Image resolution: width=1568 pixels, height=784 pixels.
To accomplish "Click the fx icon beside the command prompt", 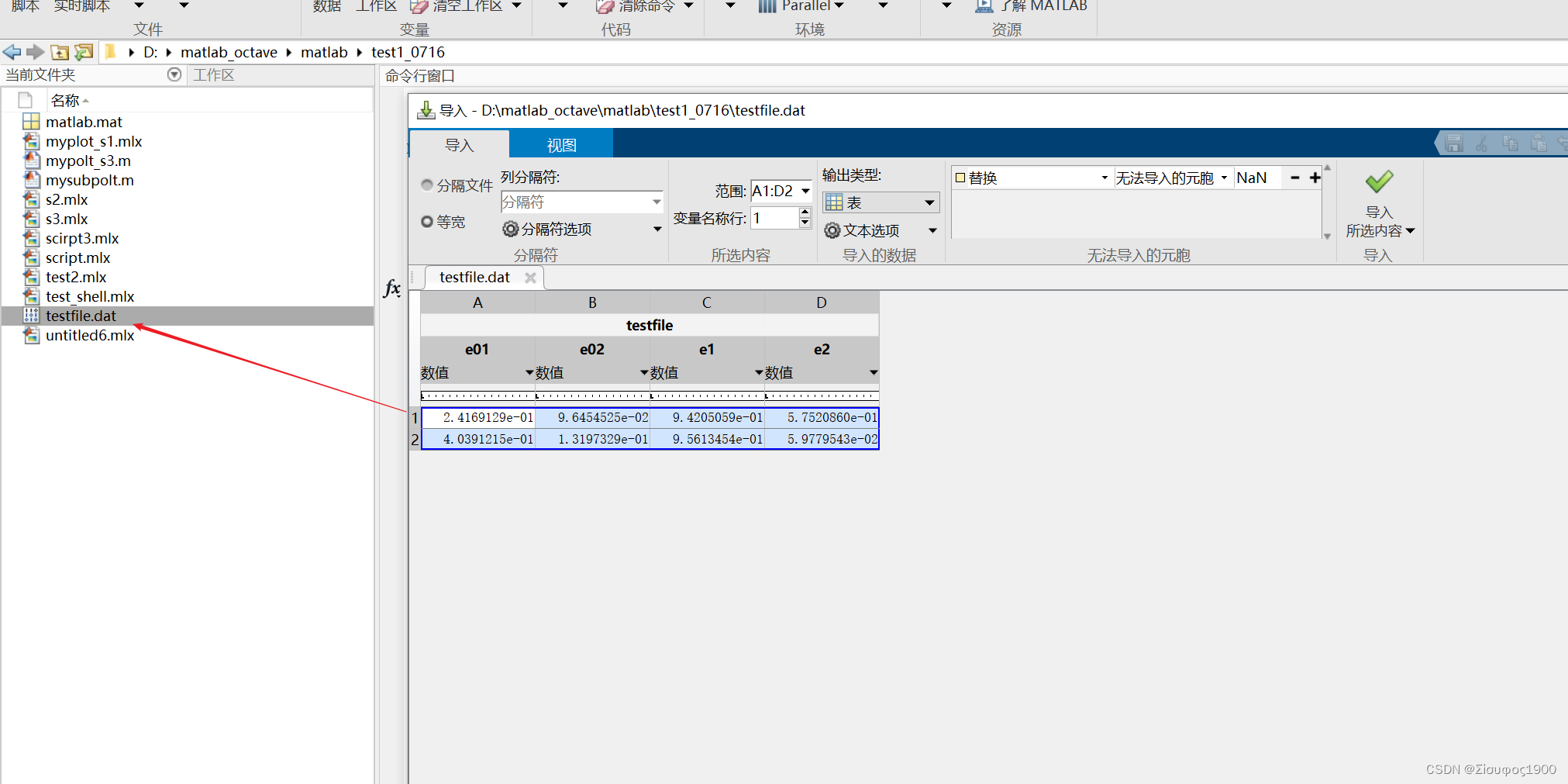I will (x=392, y=288).
